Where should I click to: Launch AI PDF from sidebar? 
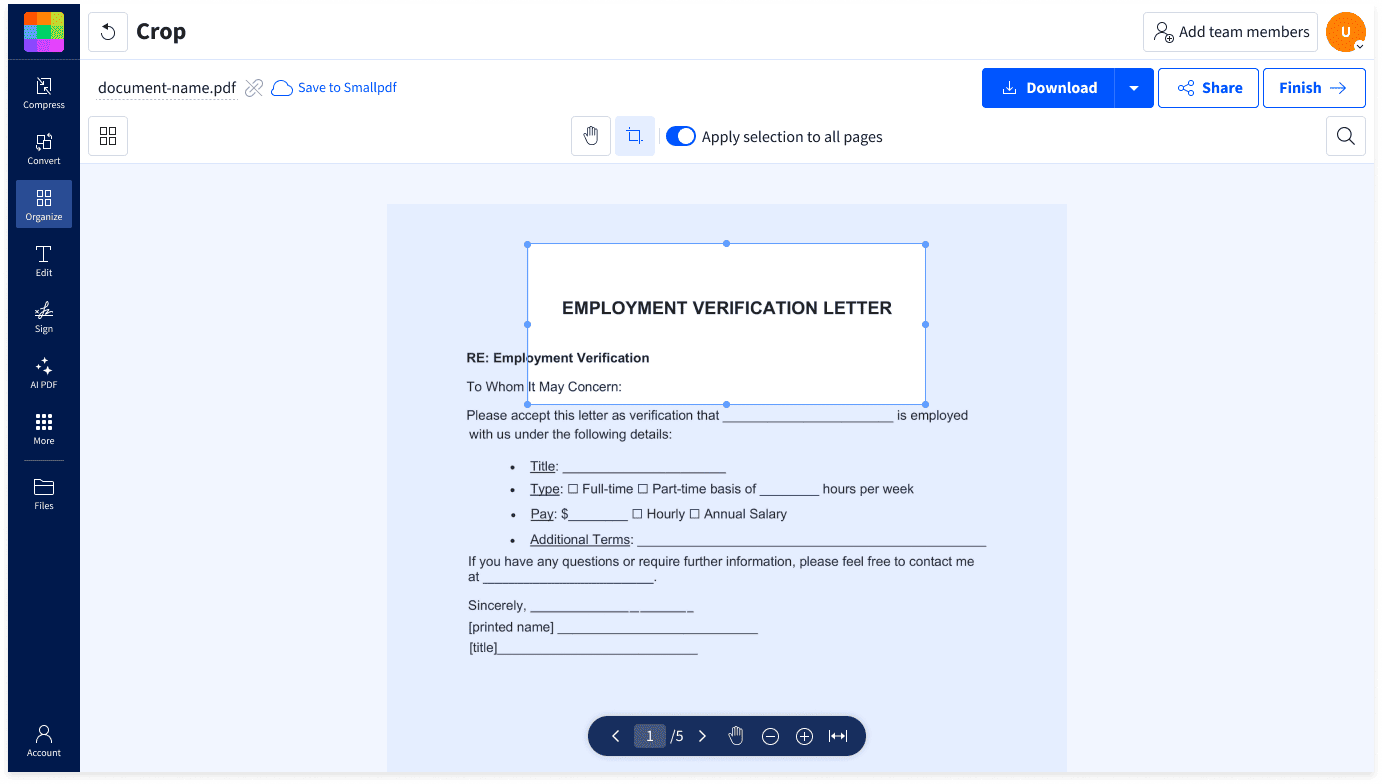pos(44,373)
